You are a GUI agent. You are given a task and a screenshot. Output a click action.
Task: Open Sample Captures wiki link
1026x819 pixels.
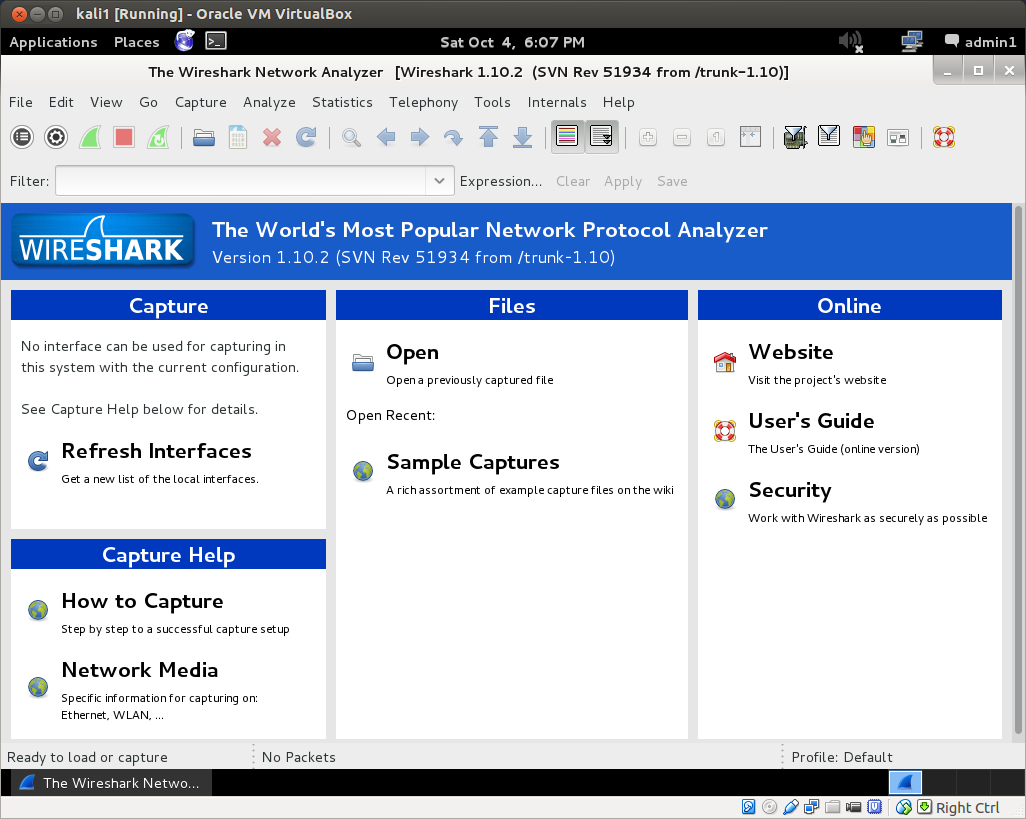pos(473,462)
